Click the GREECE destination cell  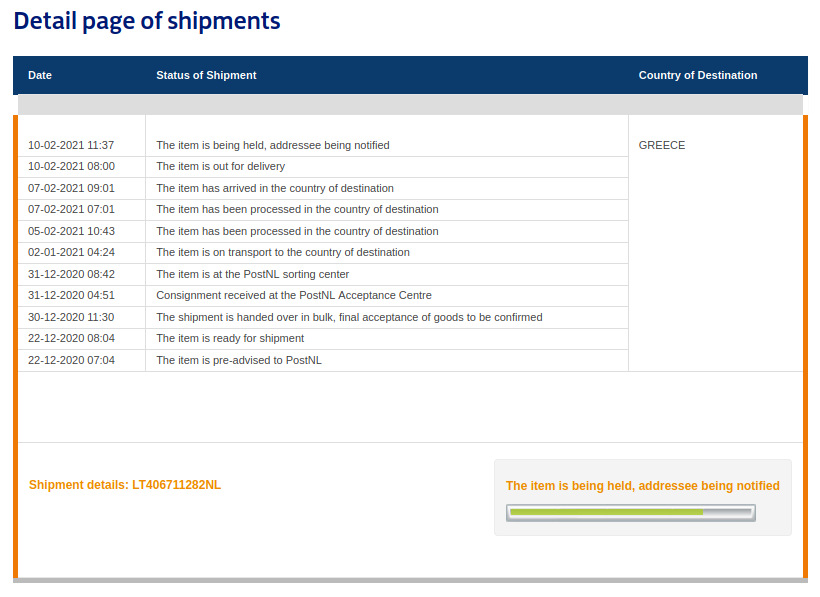coord(662,145)
